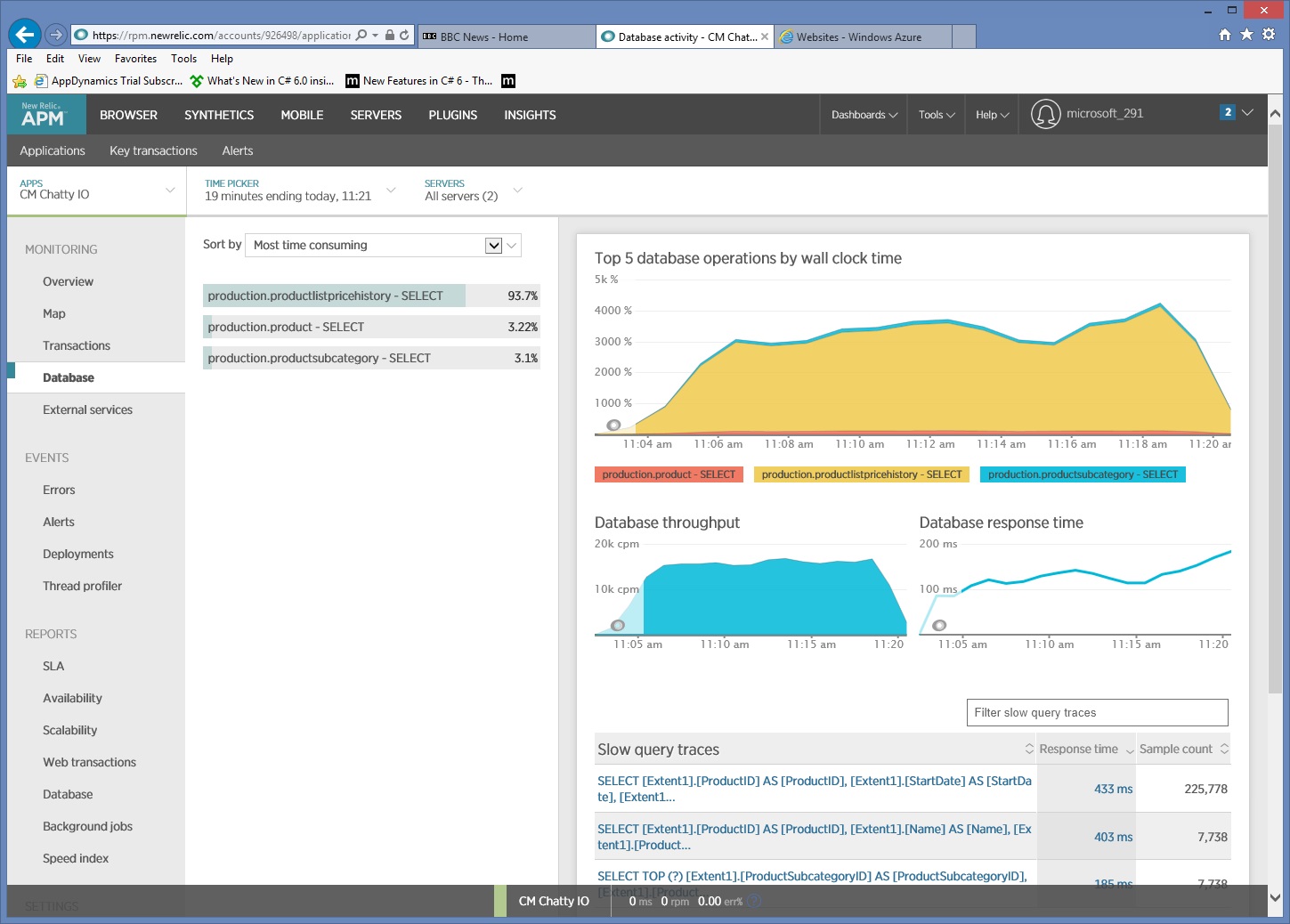Click the user avatar icon beside microsoft_291

[1045, 114]
